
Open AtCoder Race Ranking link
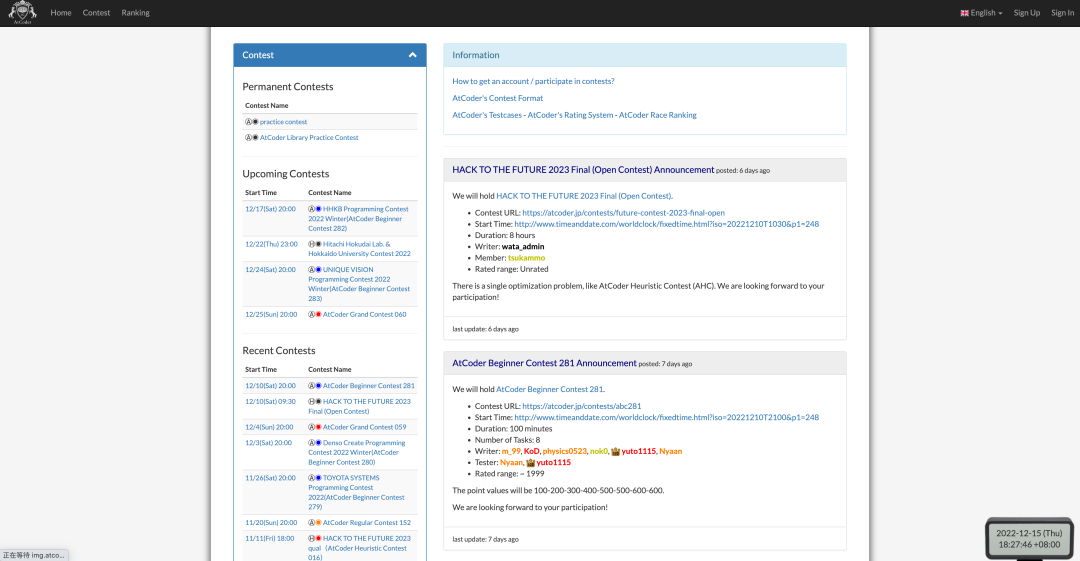coord(658,115)
